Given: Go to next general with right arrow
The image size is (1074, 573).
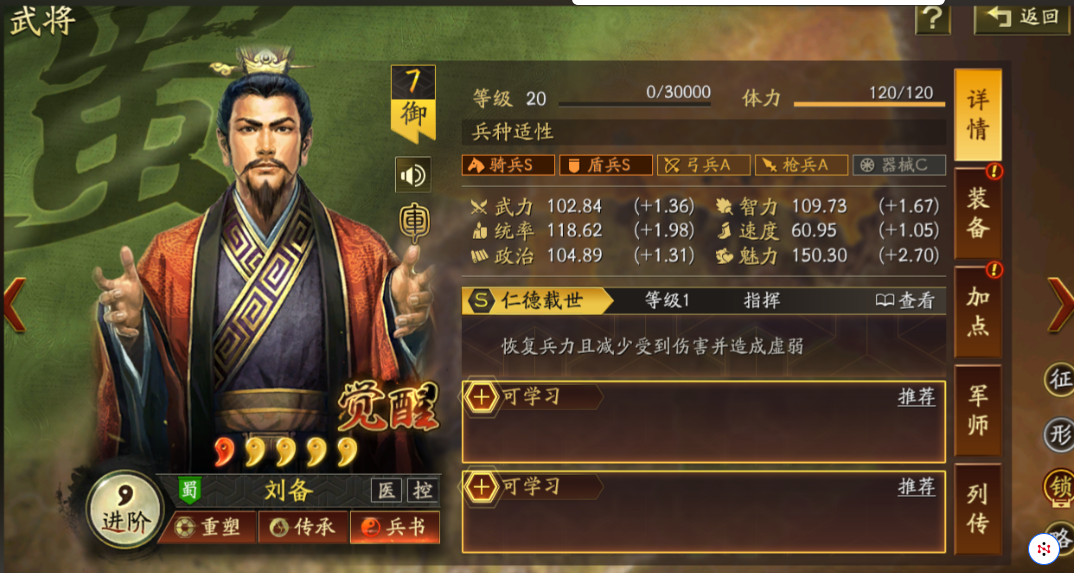Looking at the screenshot, I should [1060, 305].
